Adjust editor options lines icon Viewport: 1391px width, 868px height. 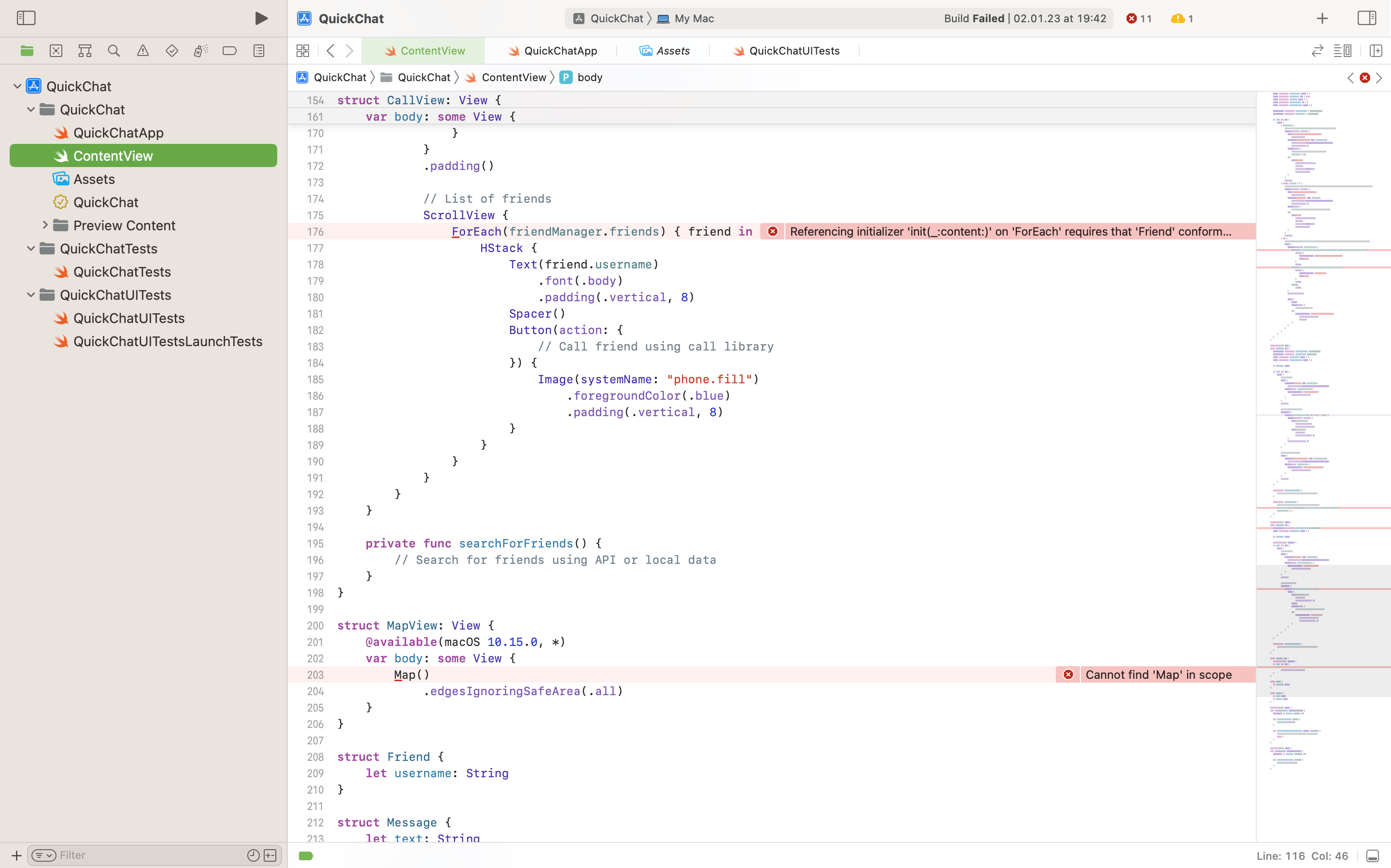point(1342,51)
